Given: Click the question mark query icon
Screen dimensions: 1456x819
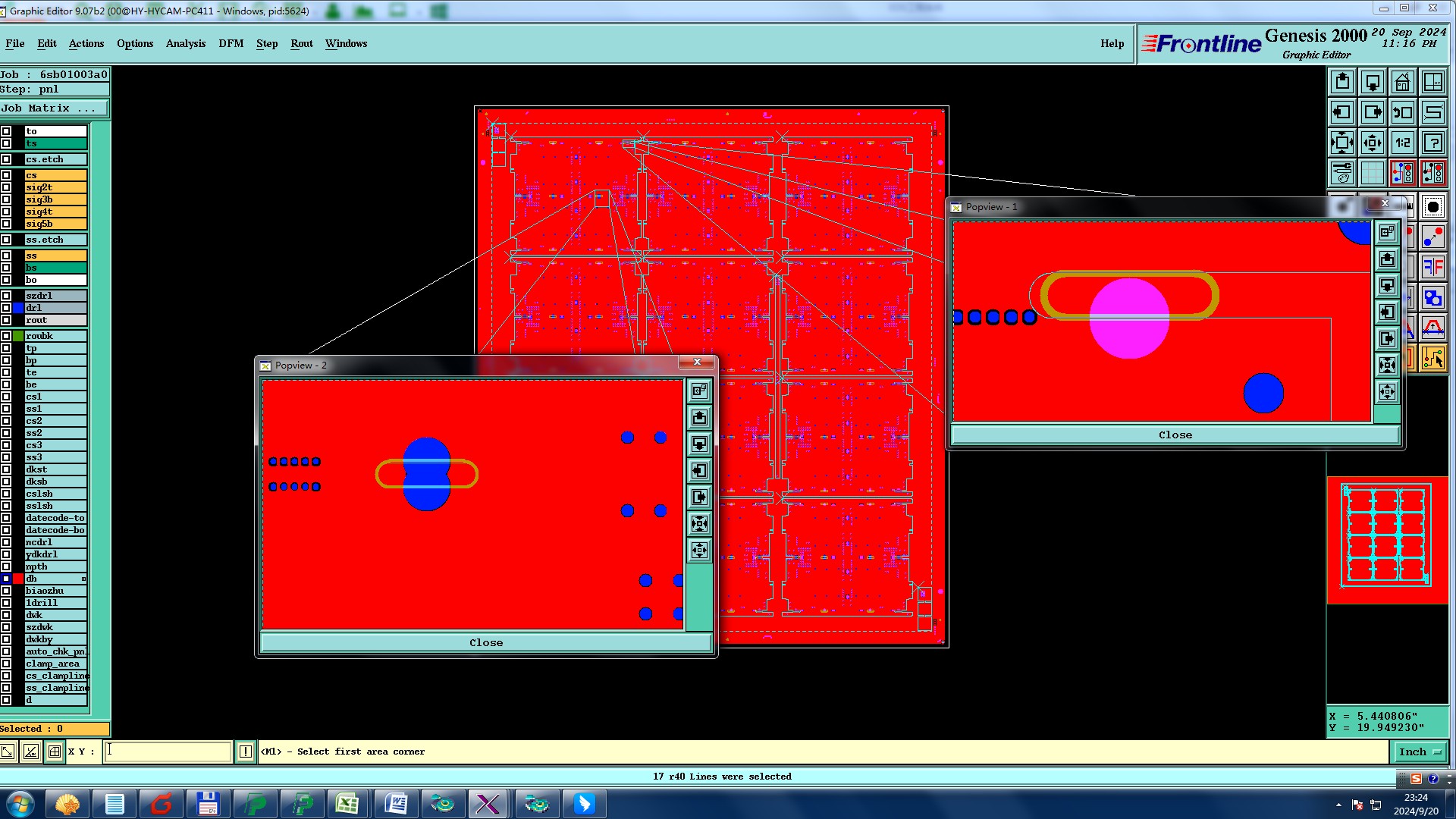Looking at the screenshot, I should (x=1432, y=143).
